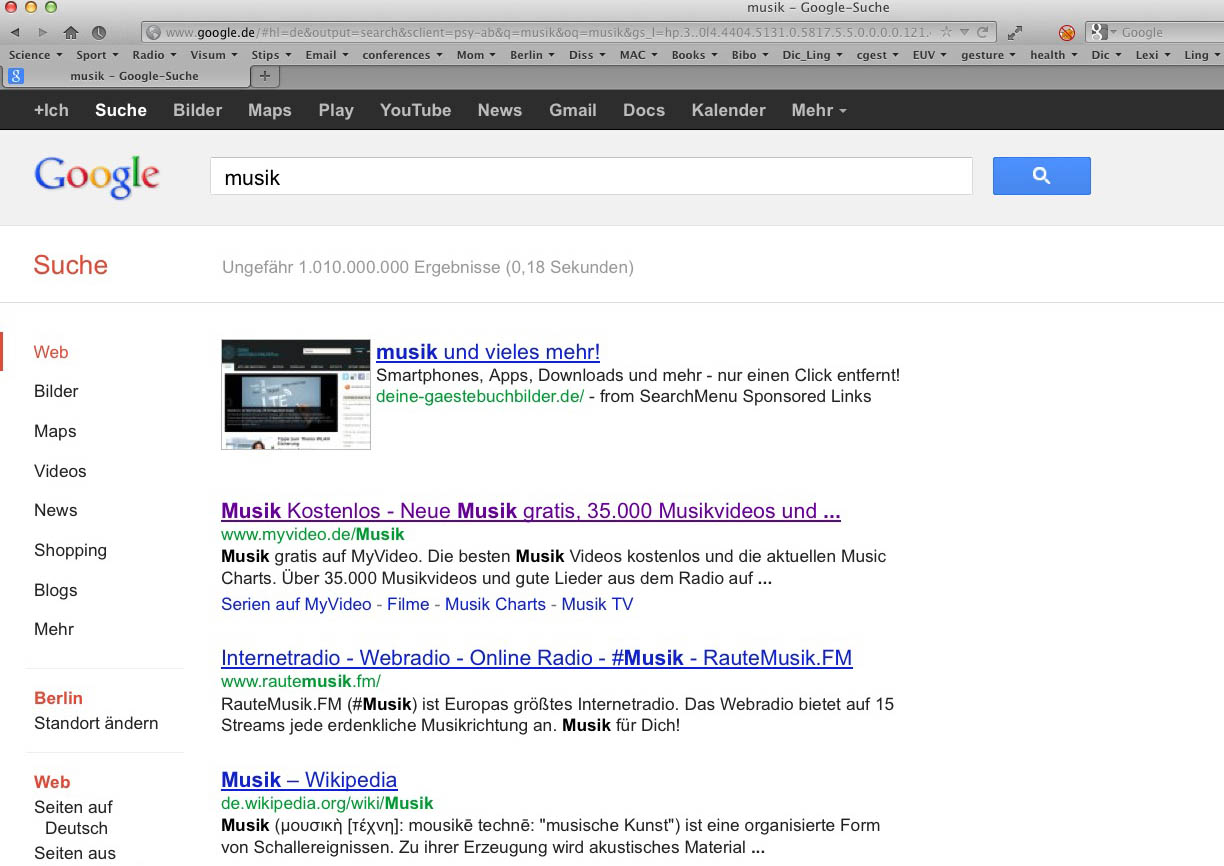
Task: Open the sponsored result preview thumbnail
Action: 296,395
